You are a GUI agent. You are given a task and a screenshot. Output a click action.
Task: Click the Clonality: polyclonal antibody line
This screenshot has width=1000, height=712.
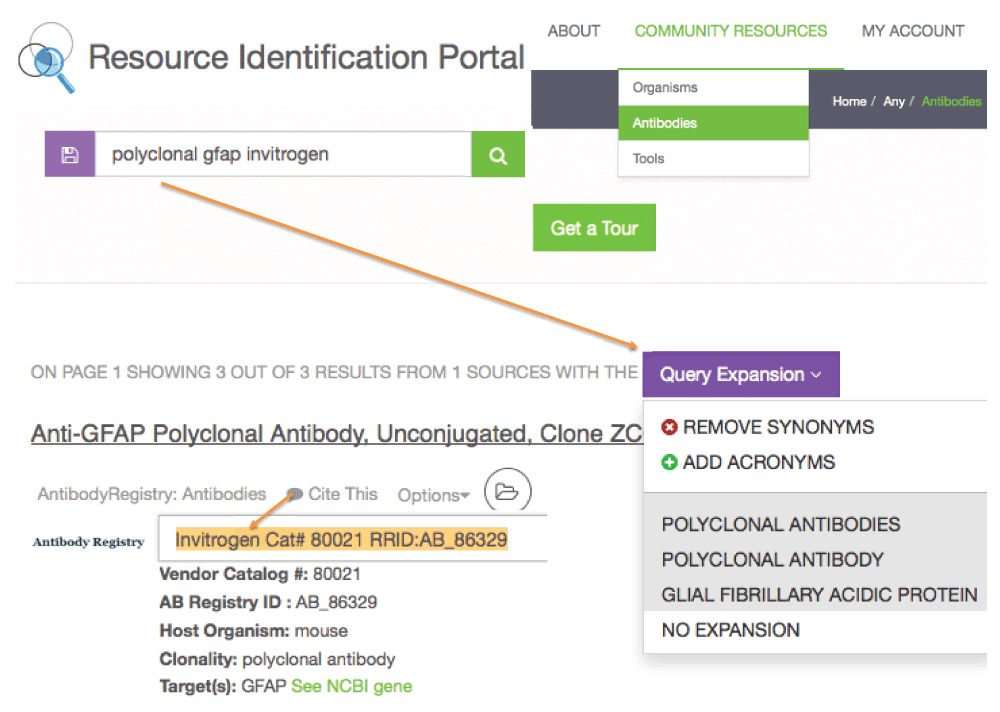pos(277,659)
